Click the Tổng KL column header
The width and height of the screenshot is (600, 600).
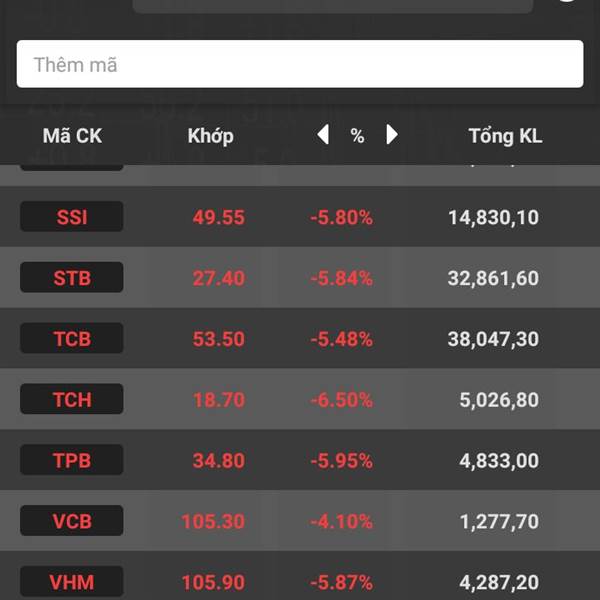[x=505, y=136]
